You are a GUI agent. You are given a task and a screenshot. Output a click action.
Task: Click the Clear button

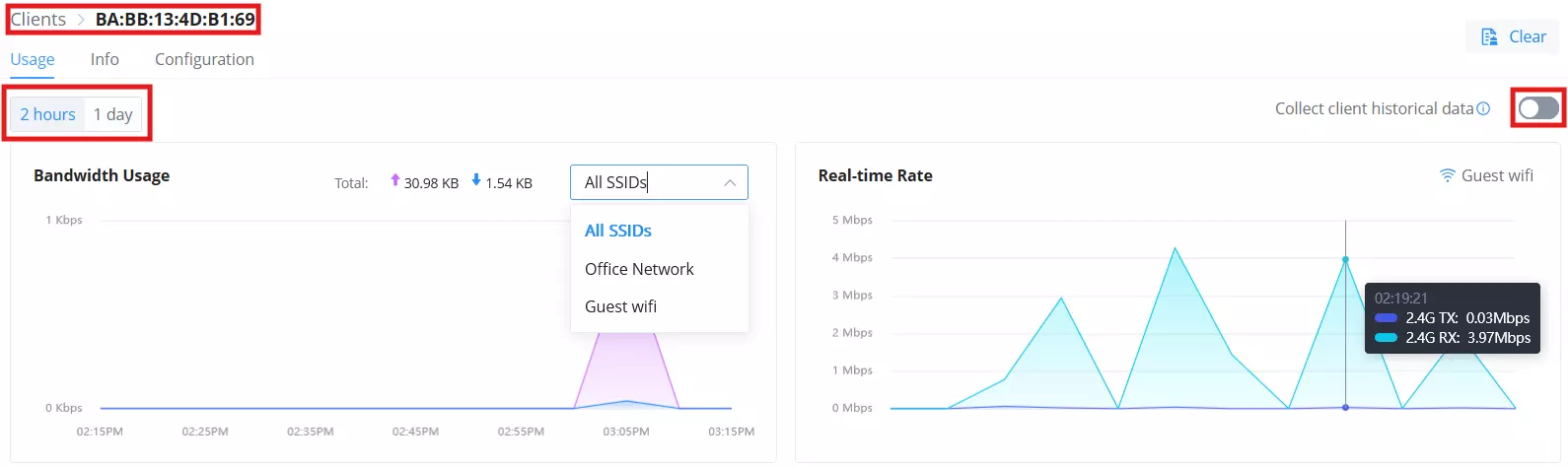pos(1513,37)
